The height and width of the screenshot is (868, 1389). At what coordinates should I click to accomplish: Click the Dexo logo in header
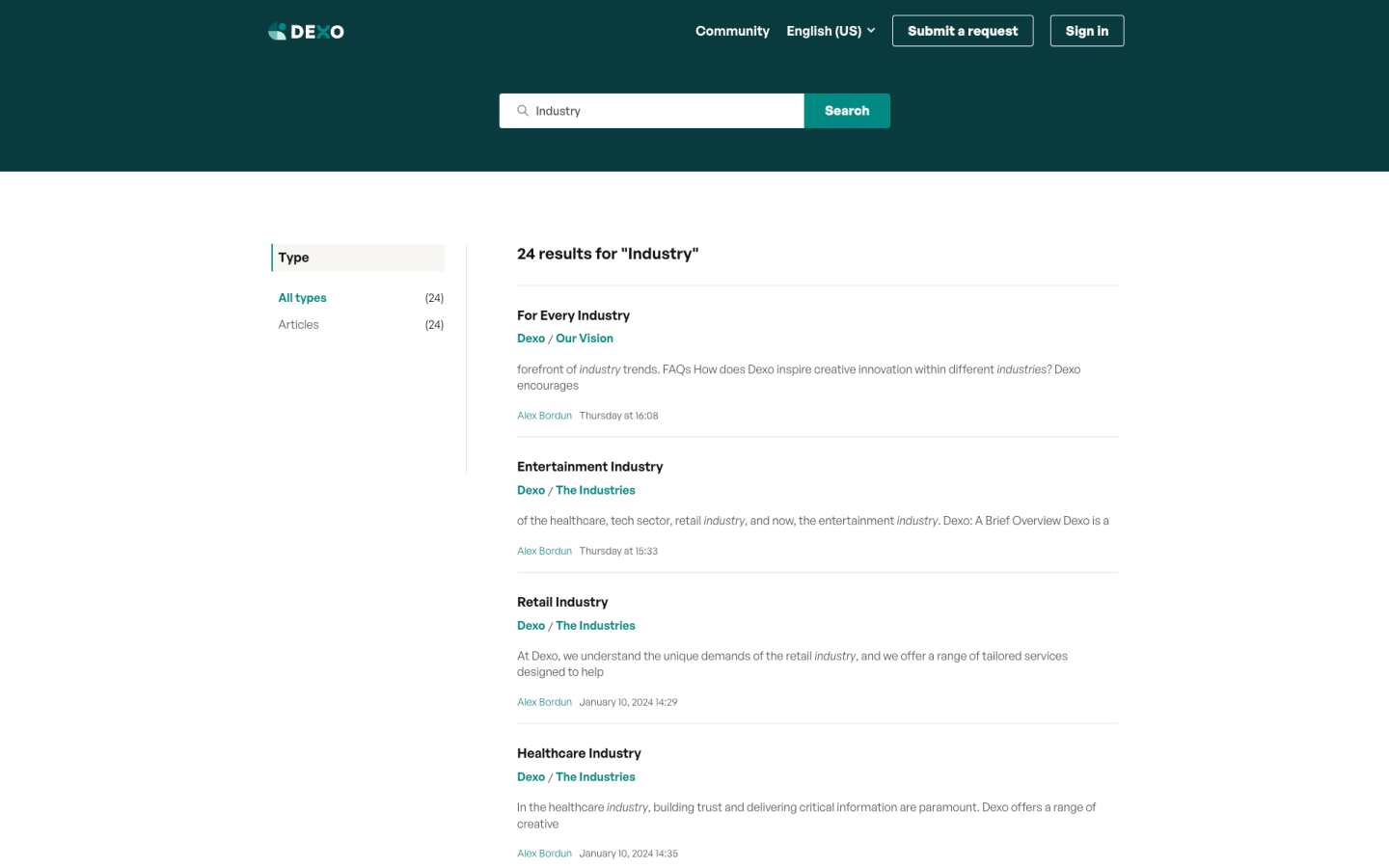point(306,32)
